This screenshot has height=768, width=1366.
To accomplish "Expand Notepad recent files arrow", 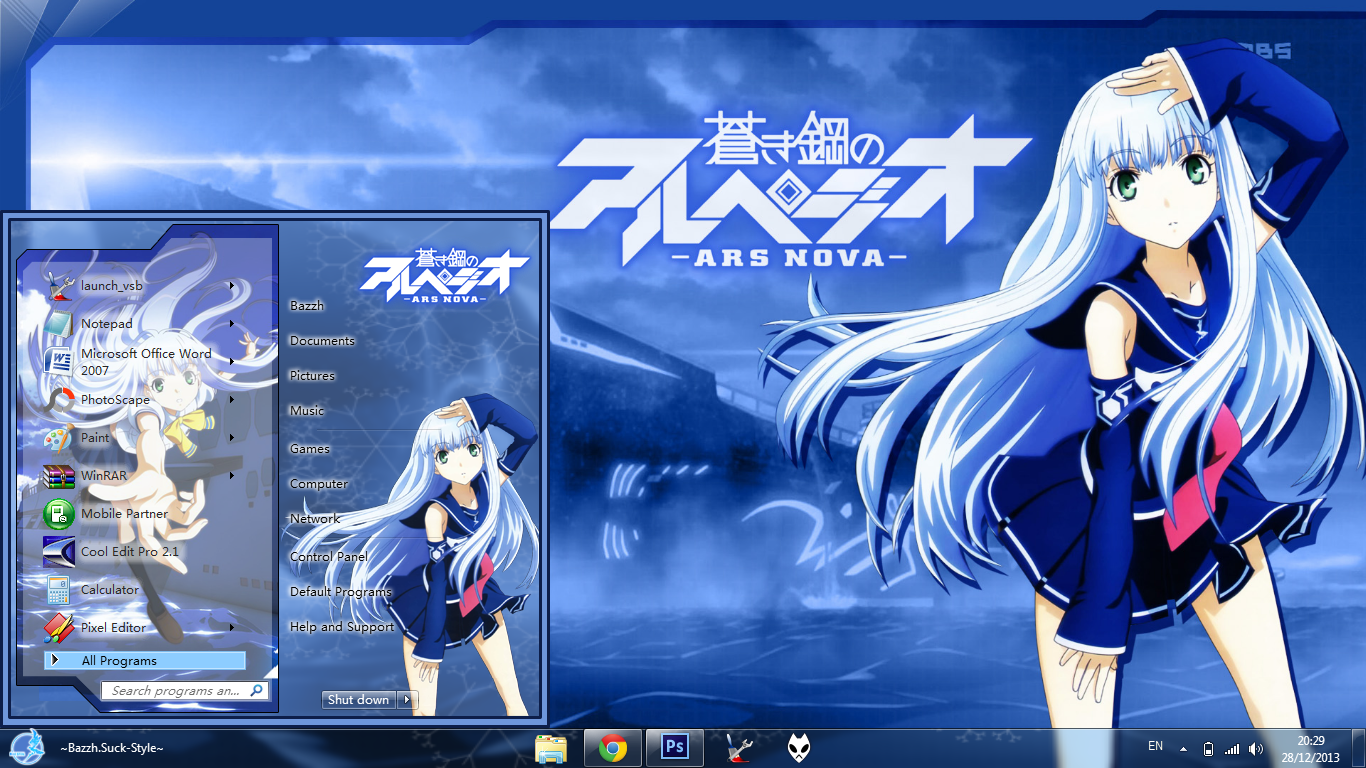I will tap(232, 324).
